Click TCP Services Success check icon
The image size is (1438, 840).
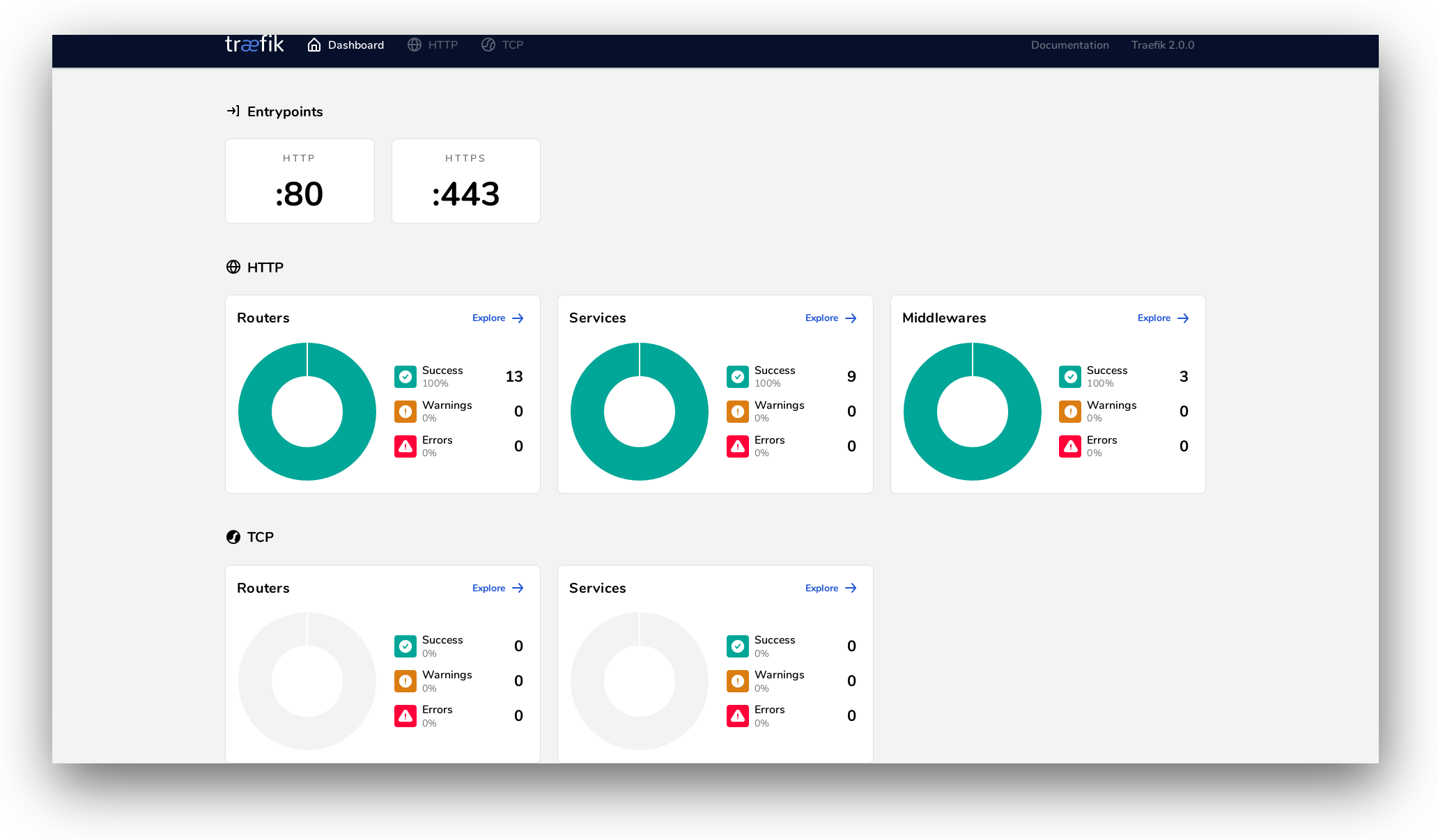point(738,646)
